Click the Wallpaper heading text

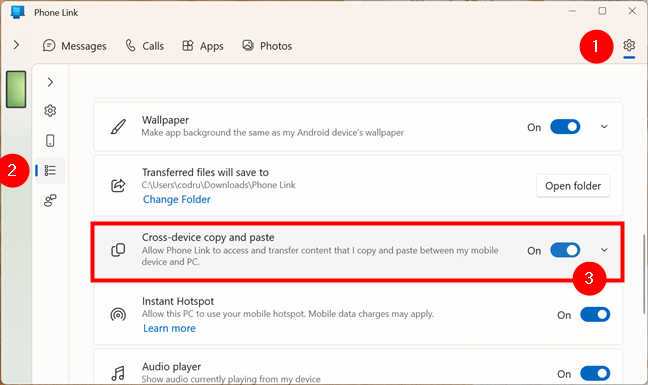pos(165,120)
